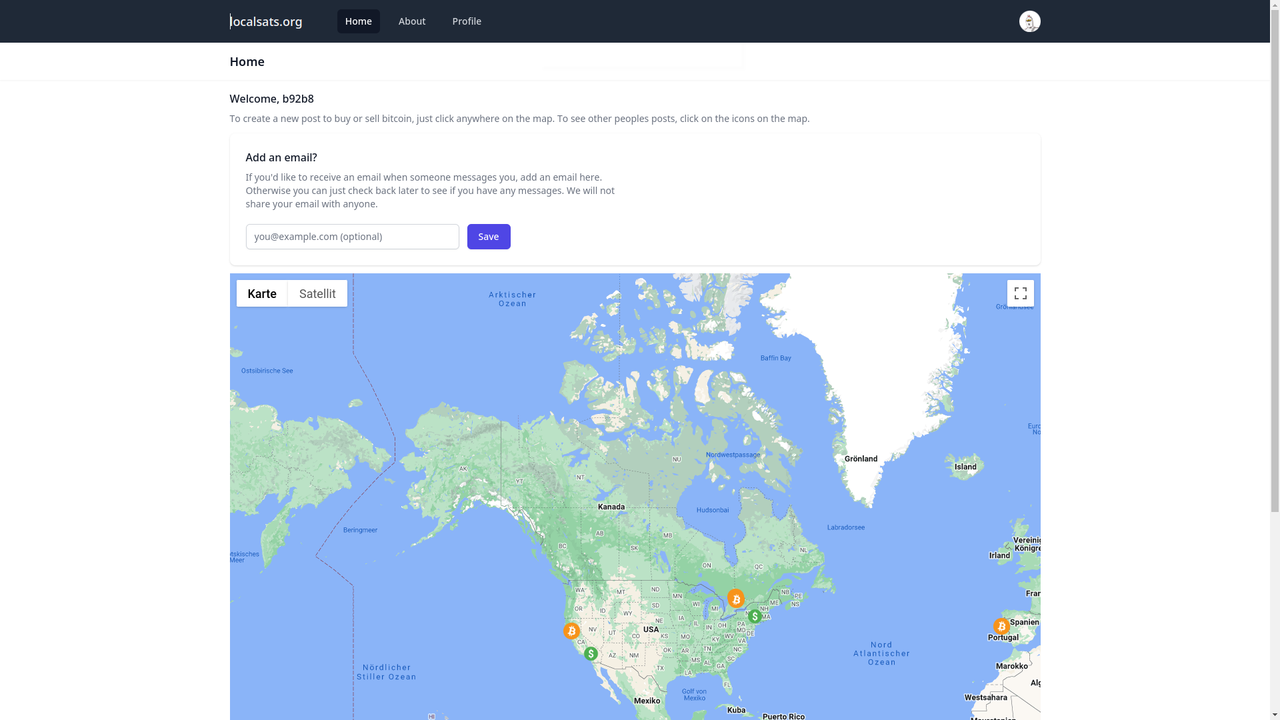Screen dimensions: 1280x720
Task: Click the Grönland label on map
Action: 861,459
